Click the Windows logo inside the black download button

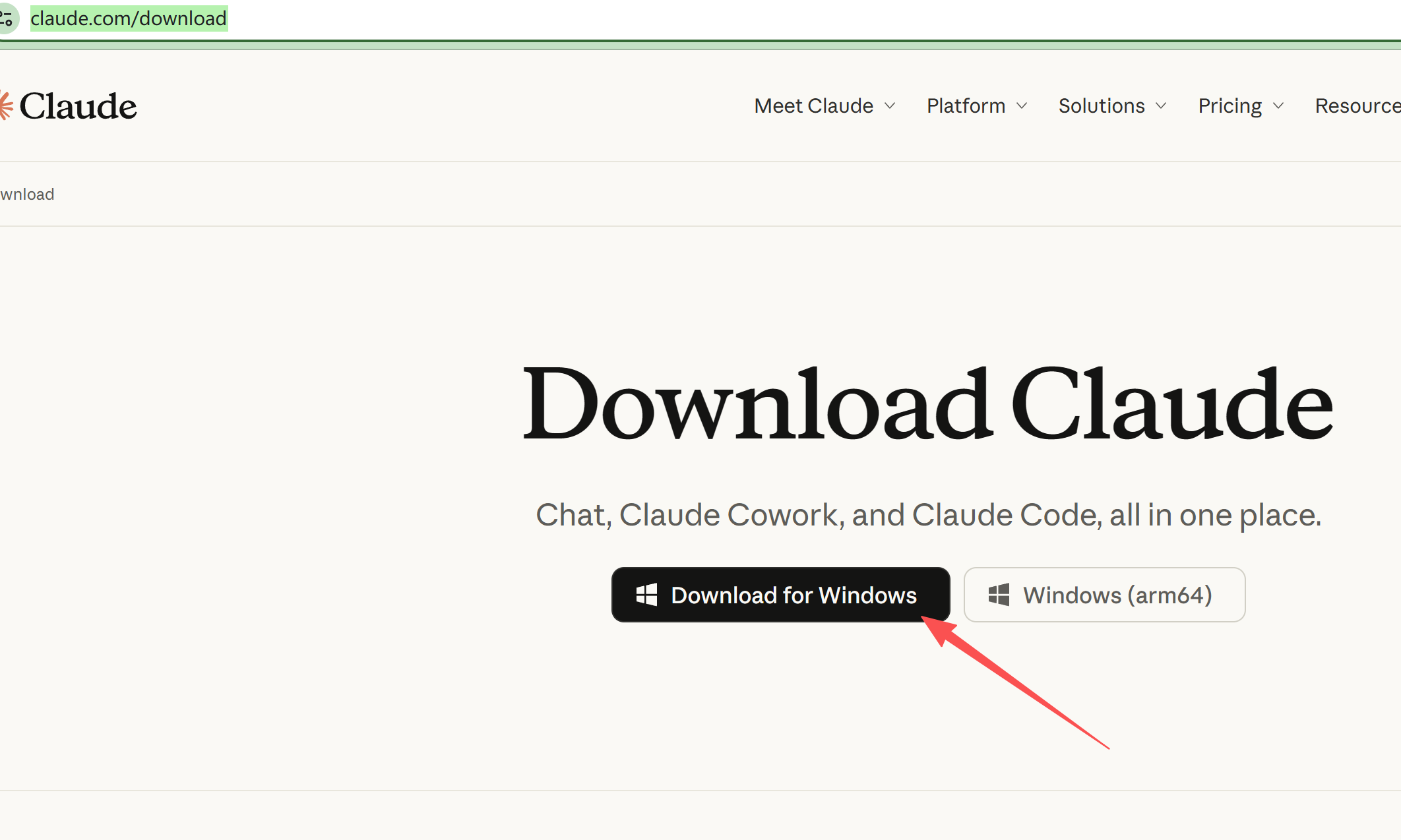646,595
